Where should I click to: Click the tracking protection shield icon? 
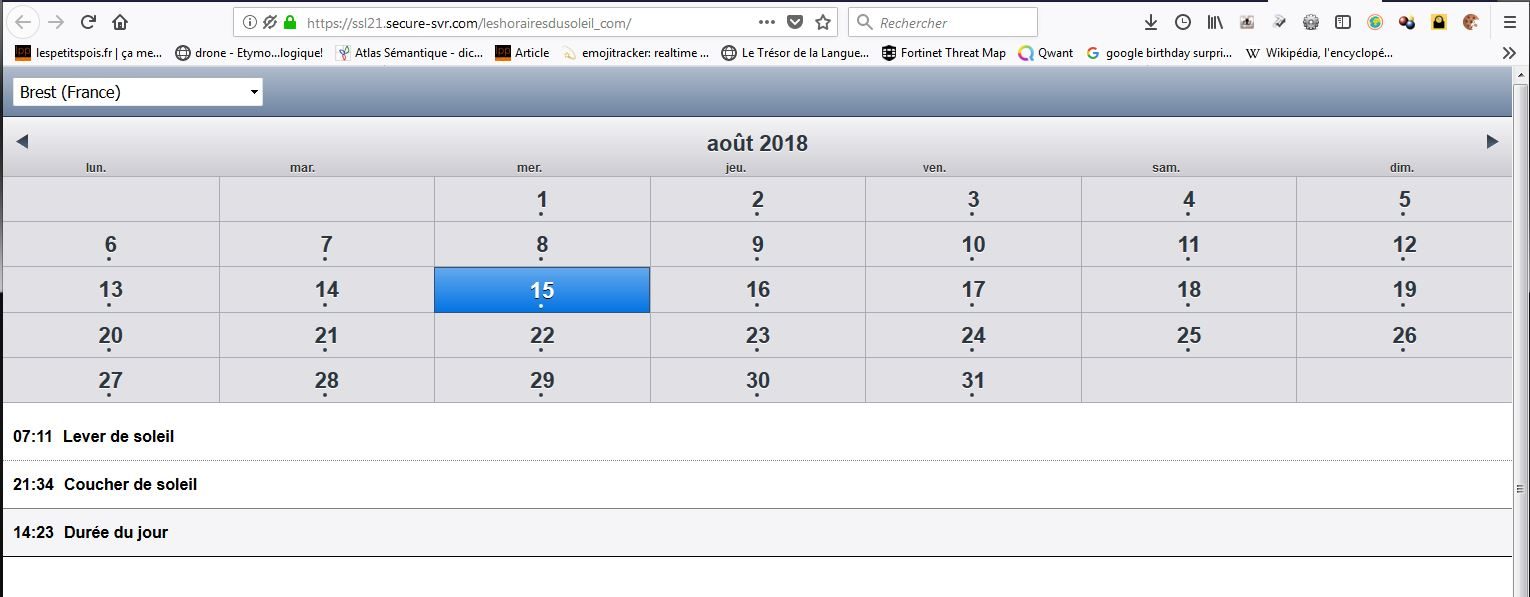[270, 22]
